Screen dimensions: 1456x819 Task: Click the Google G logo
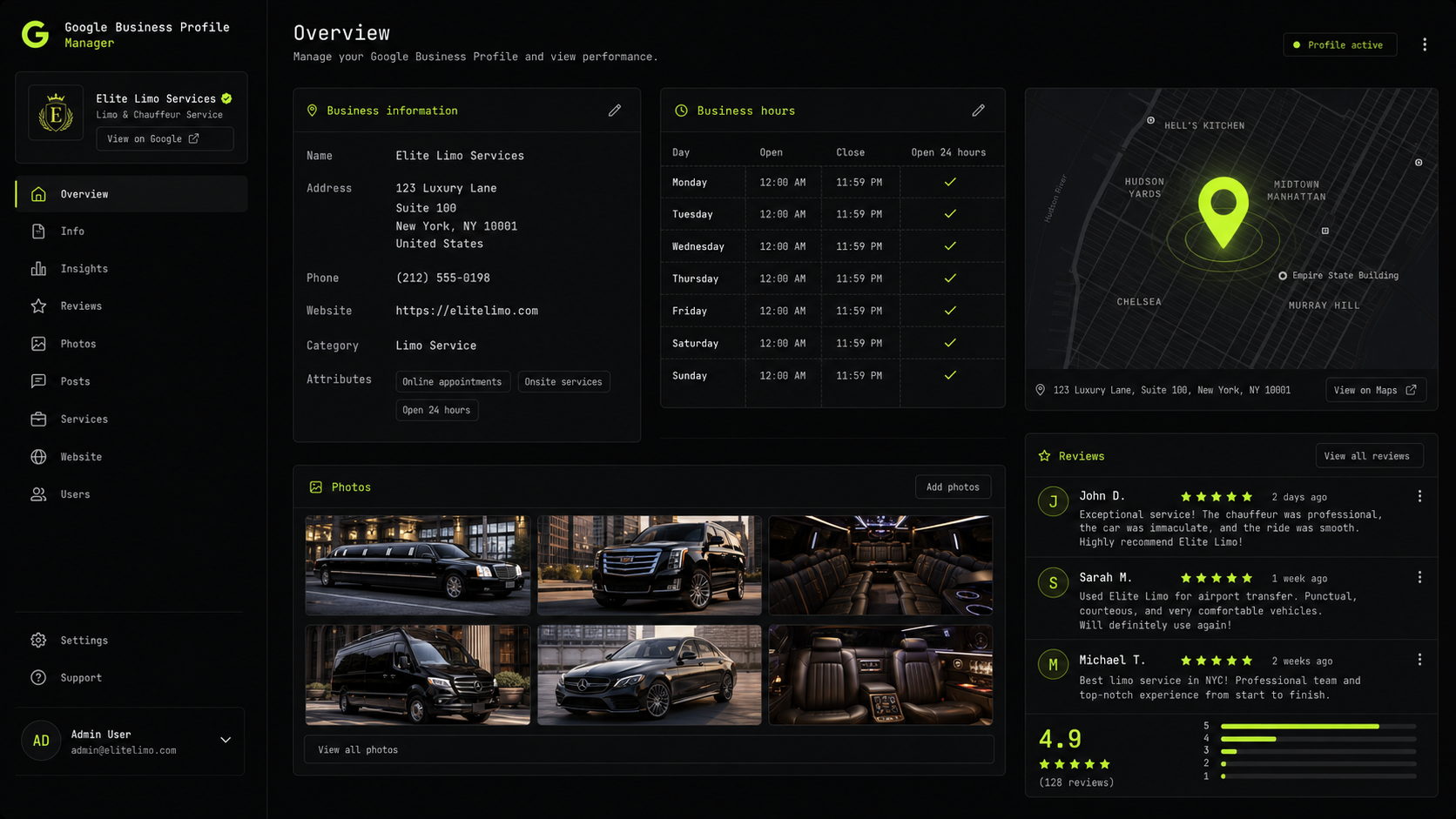(35, 35)
